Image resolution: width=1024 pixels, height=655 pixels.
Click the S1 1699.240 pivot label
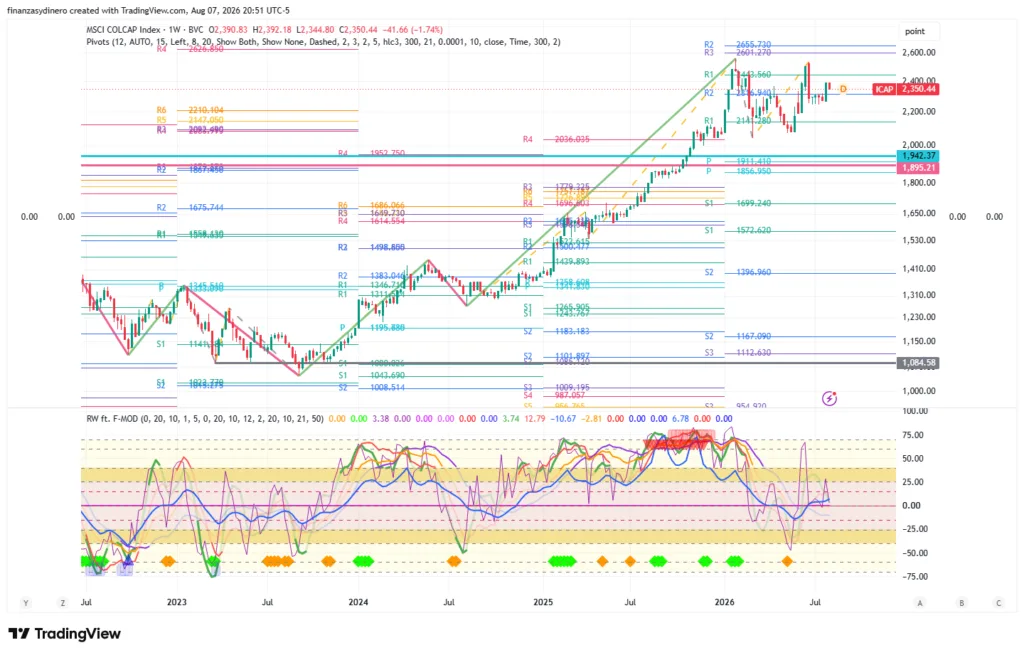[x=738, y=203]
